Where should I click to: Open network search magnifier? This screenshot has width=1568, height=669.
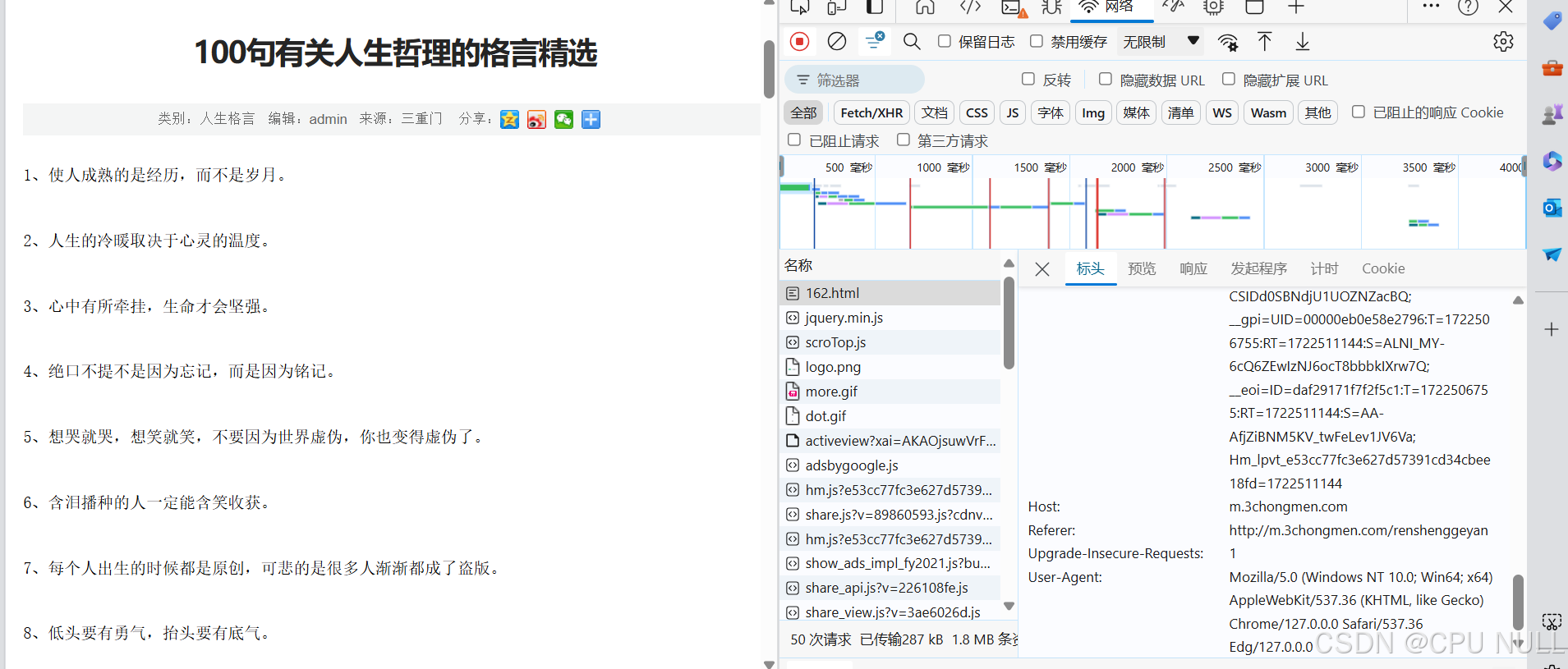912,41
